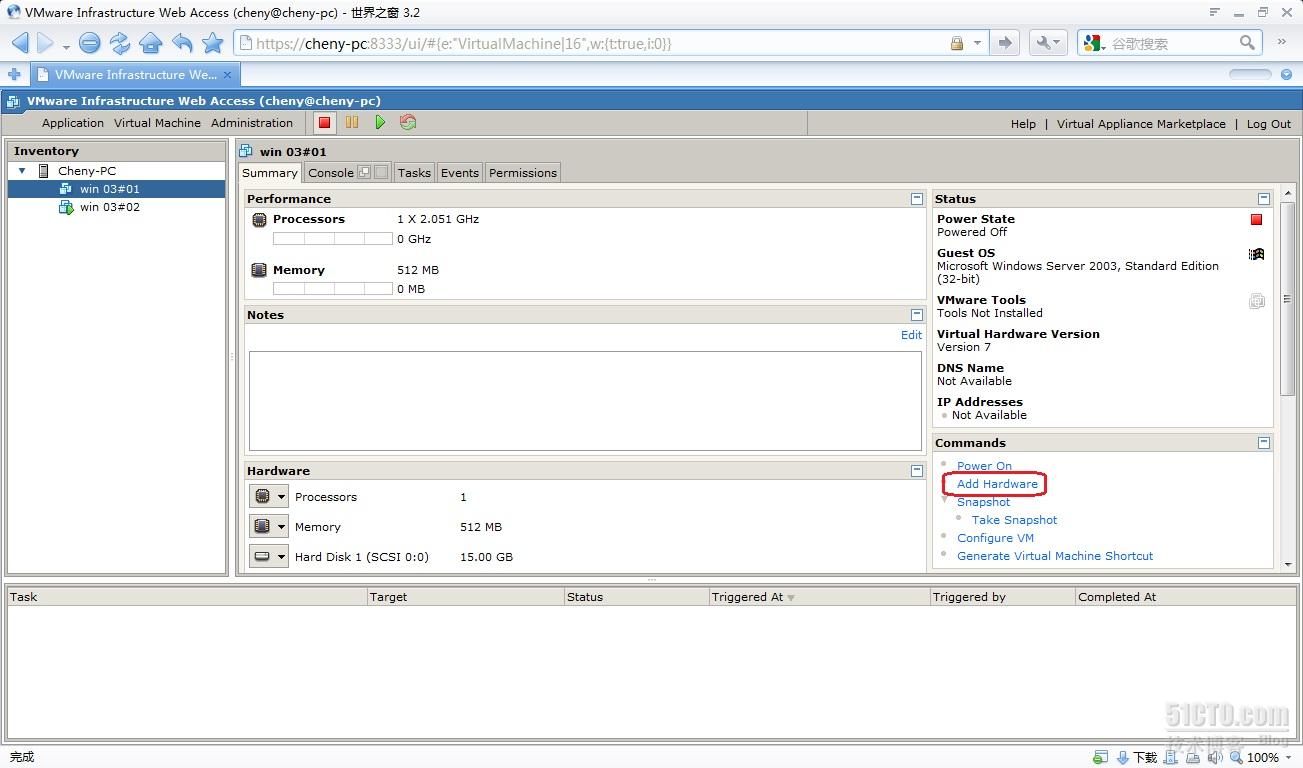The width and height of the screenshot is (1303, 768).
Task: Click the browser Home icon
Action: [x=151, y=43]
